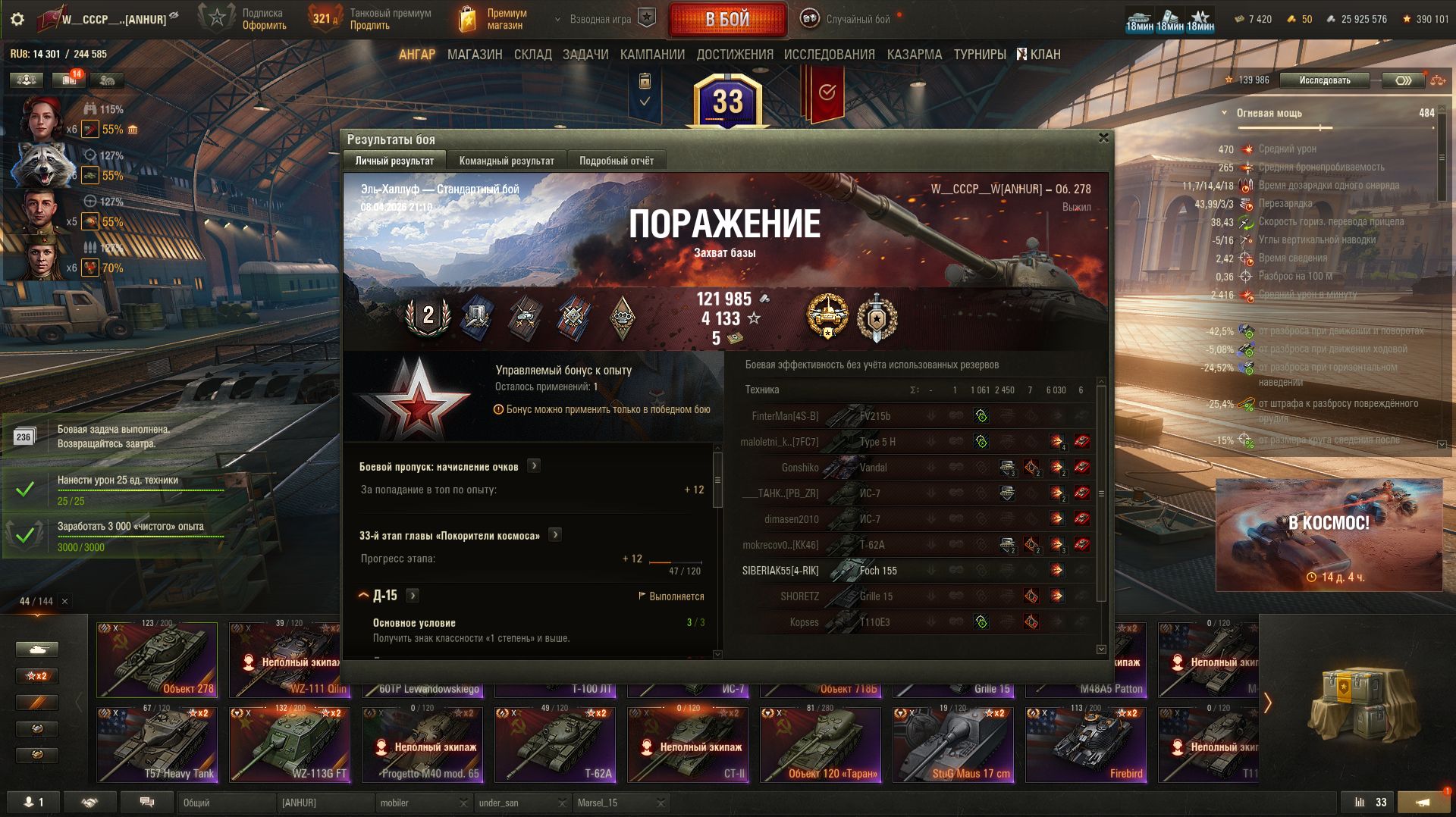This screenshot has width=1456, height=817.
Task: Open the settings gear menu
Action: tap(17, 19)
